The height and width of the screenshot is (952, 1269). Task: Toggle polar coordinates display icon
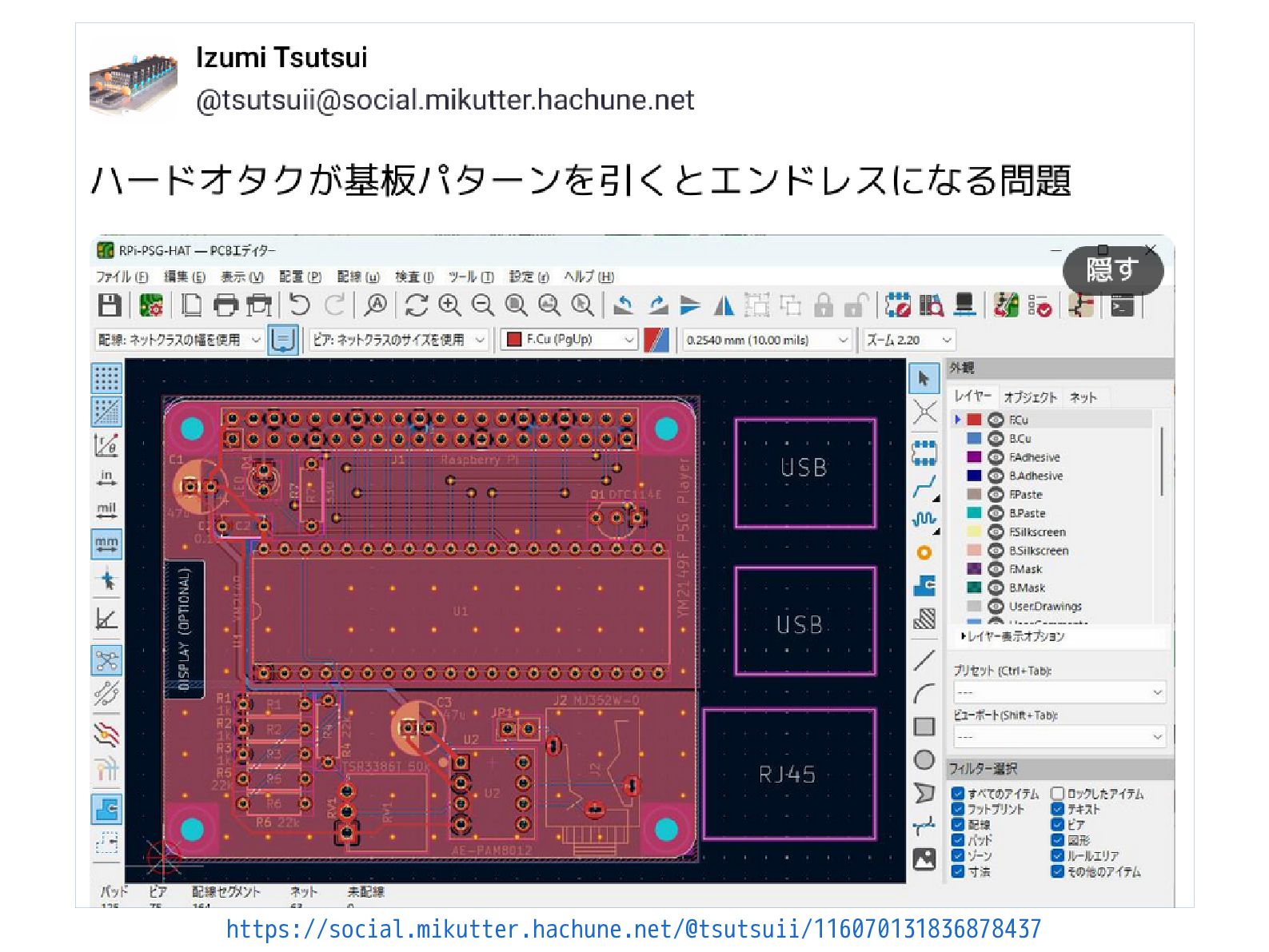106,444
